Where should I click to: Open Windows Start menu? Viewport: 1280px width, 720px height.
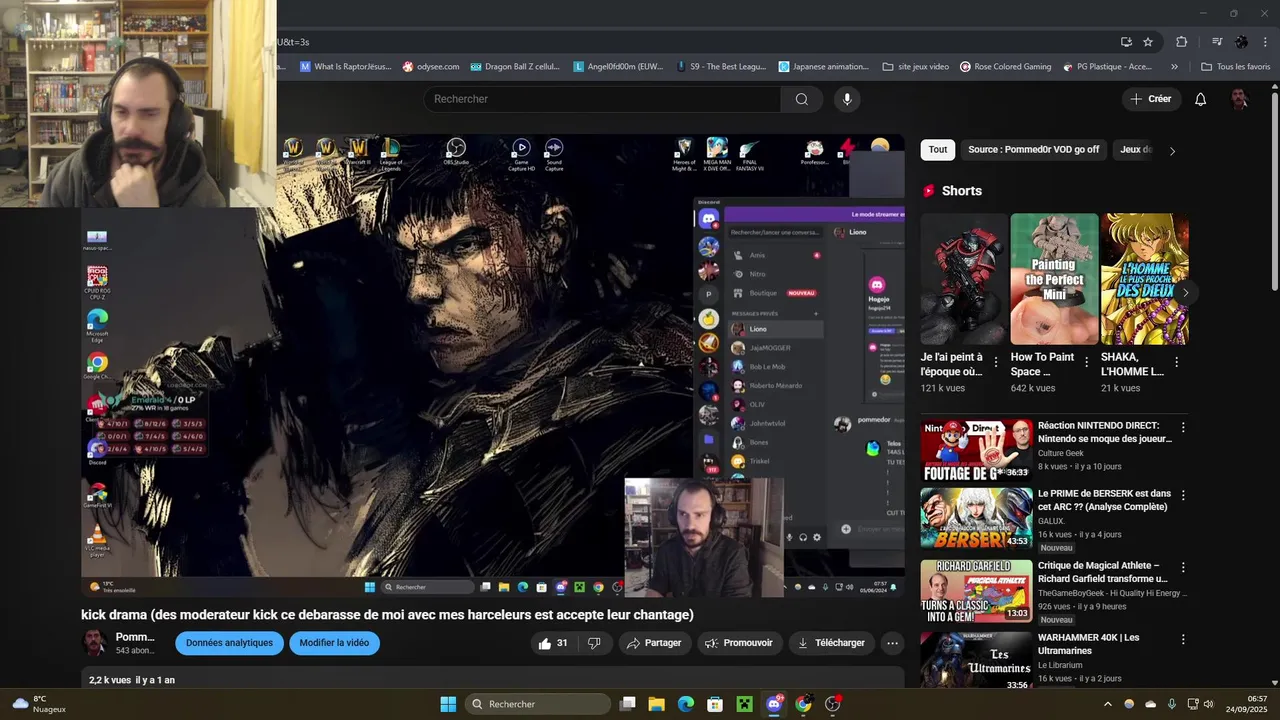pos(448,704)
